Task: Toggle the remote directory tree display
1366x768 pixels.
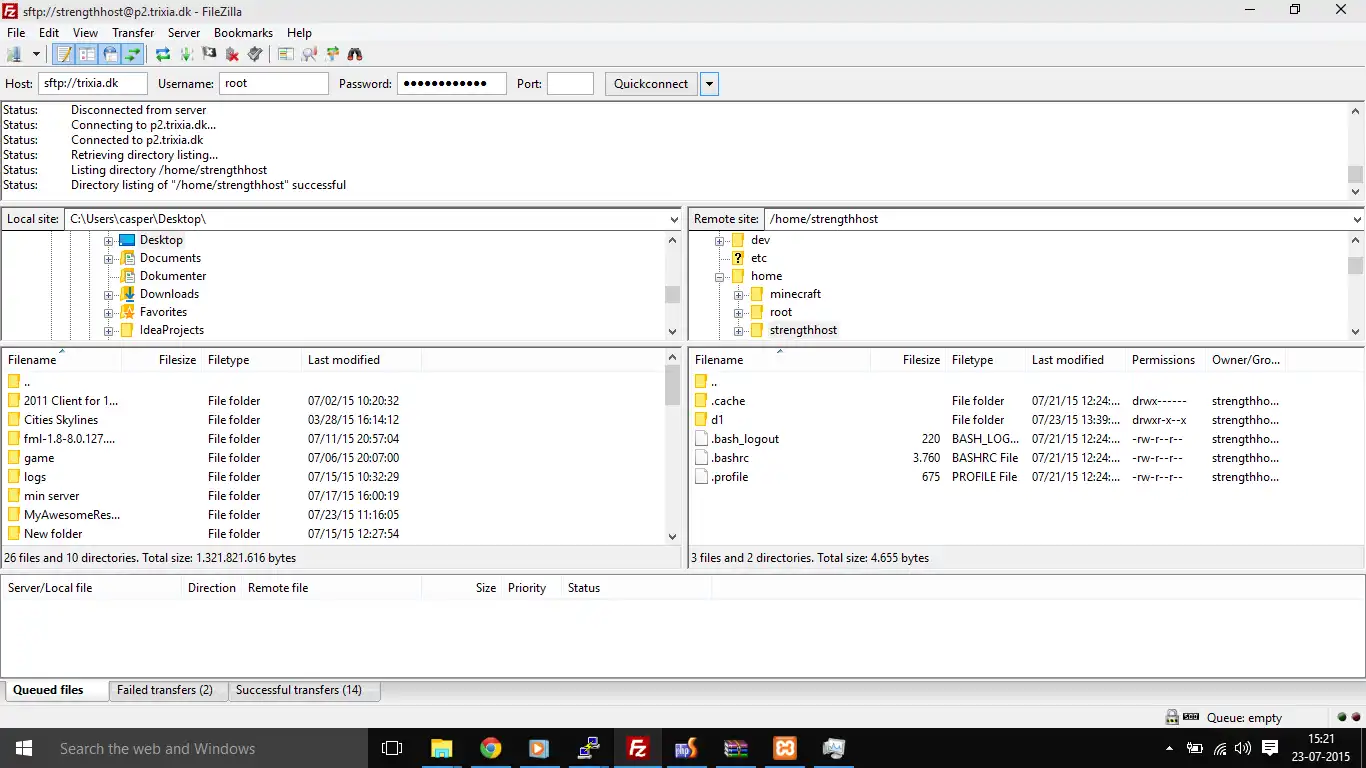Action: (x=110, y=54)
